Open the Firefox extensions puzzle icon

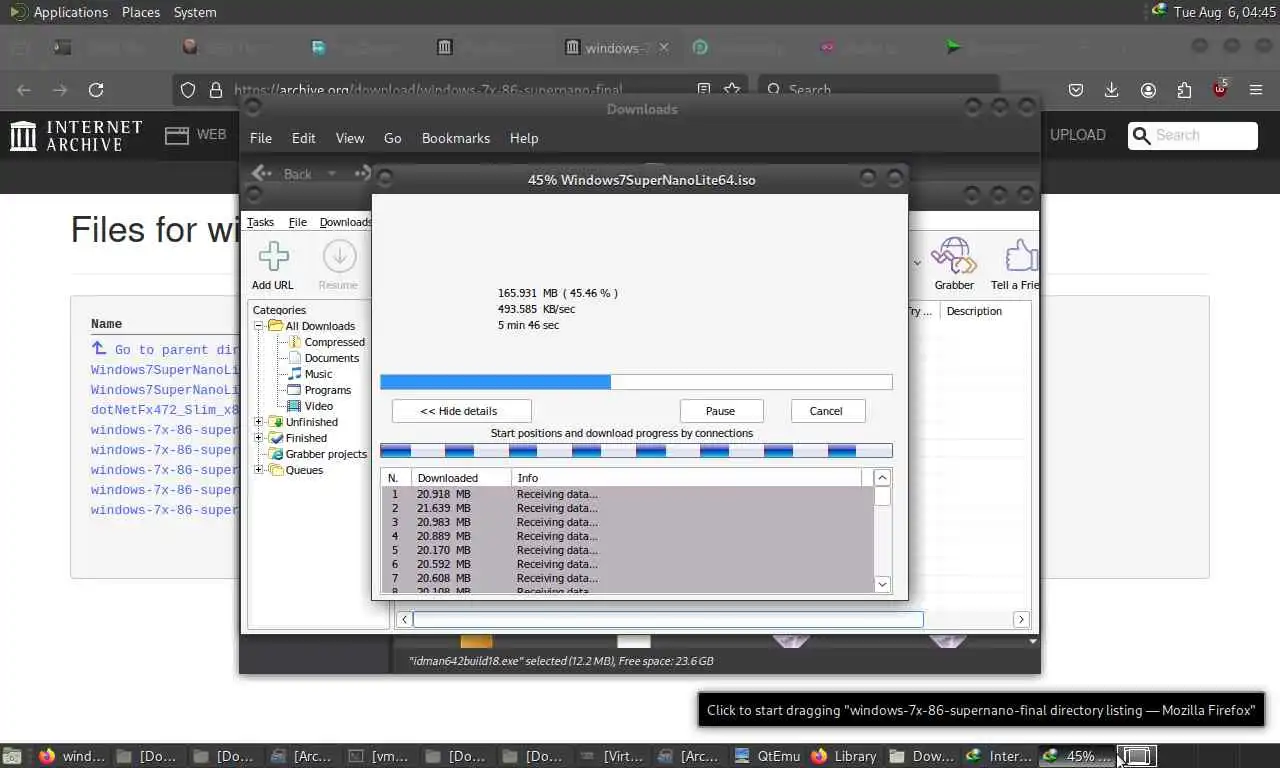1184,90
